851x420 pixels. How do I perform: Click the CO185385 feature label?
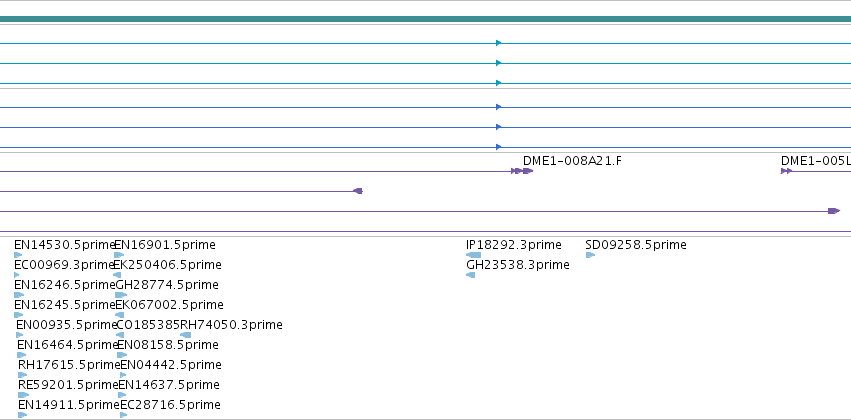(148, 325)
